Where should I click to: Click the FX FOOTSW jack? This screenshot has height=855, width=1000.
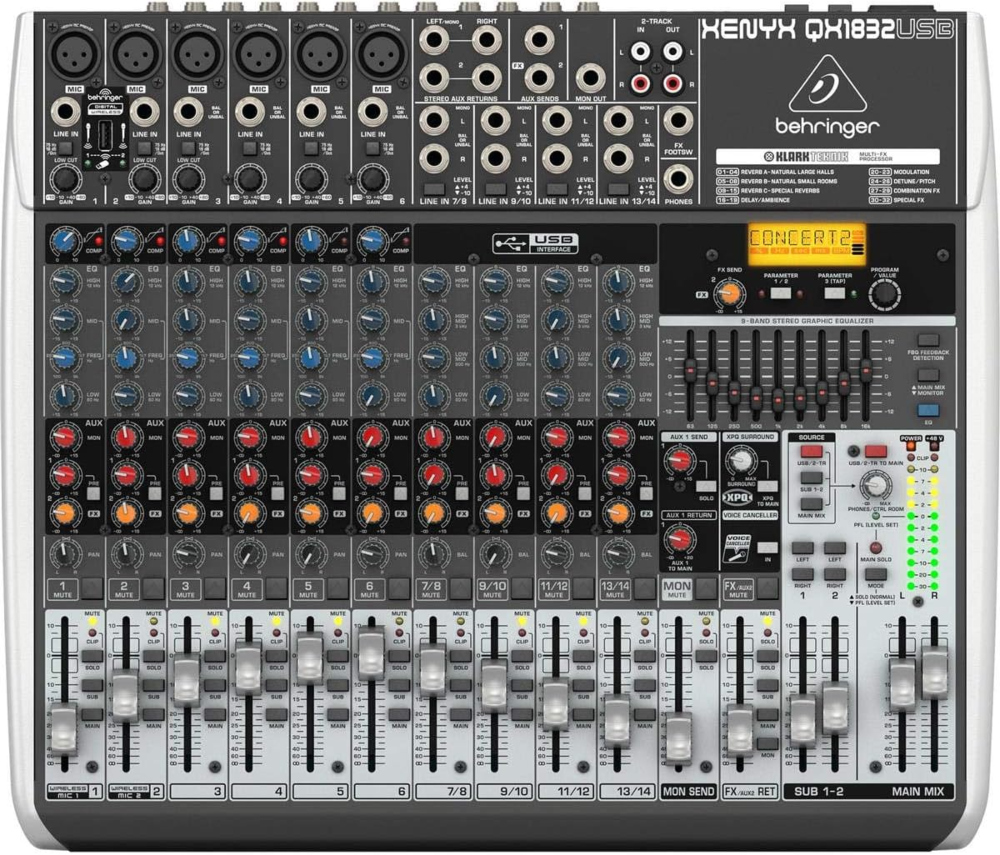(678, 121)
